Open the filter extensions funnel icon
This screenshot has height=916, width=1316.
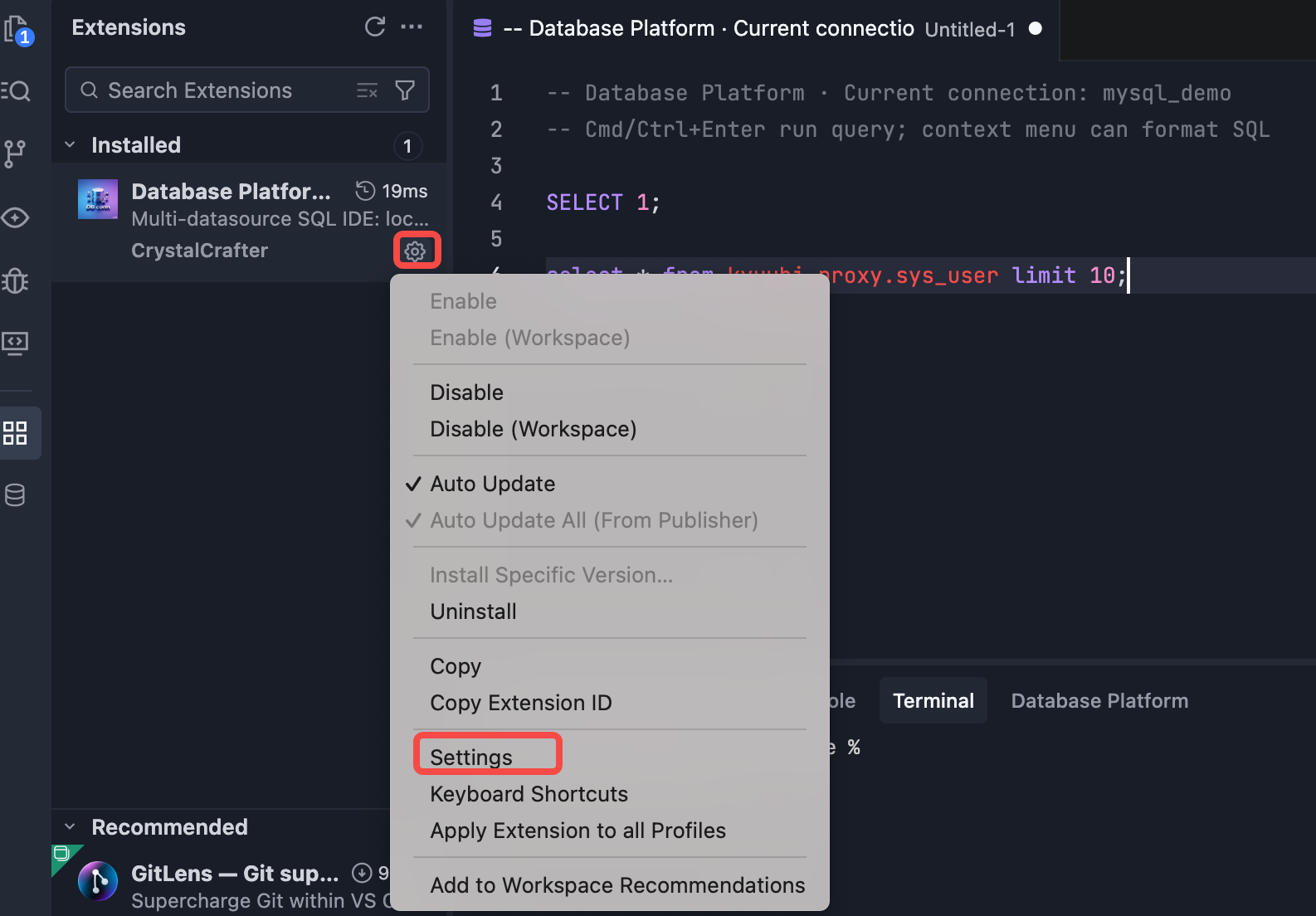(405, 90)
